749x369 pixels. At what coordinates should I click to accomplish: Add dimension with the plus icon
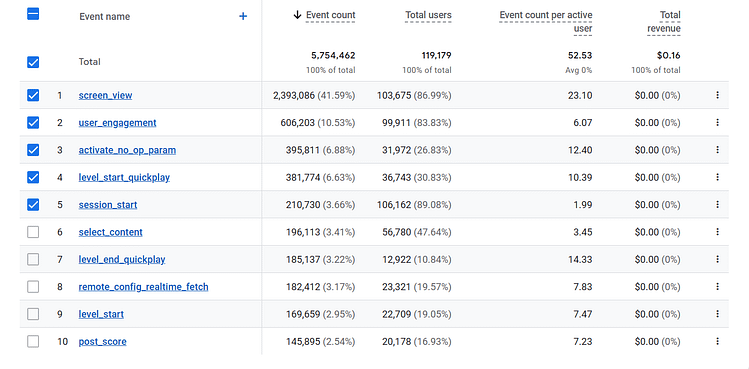click(x=243, y=16)
